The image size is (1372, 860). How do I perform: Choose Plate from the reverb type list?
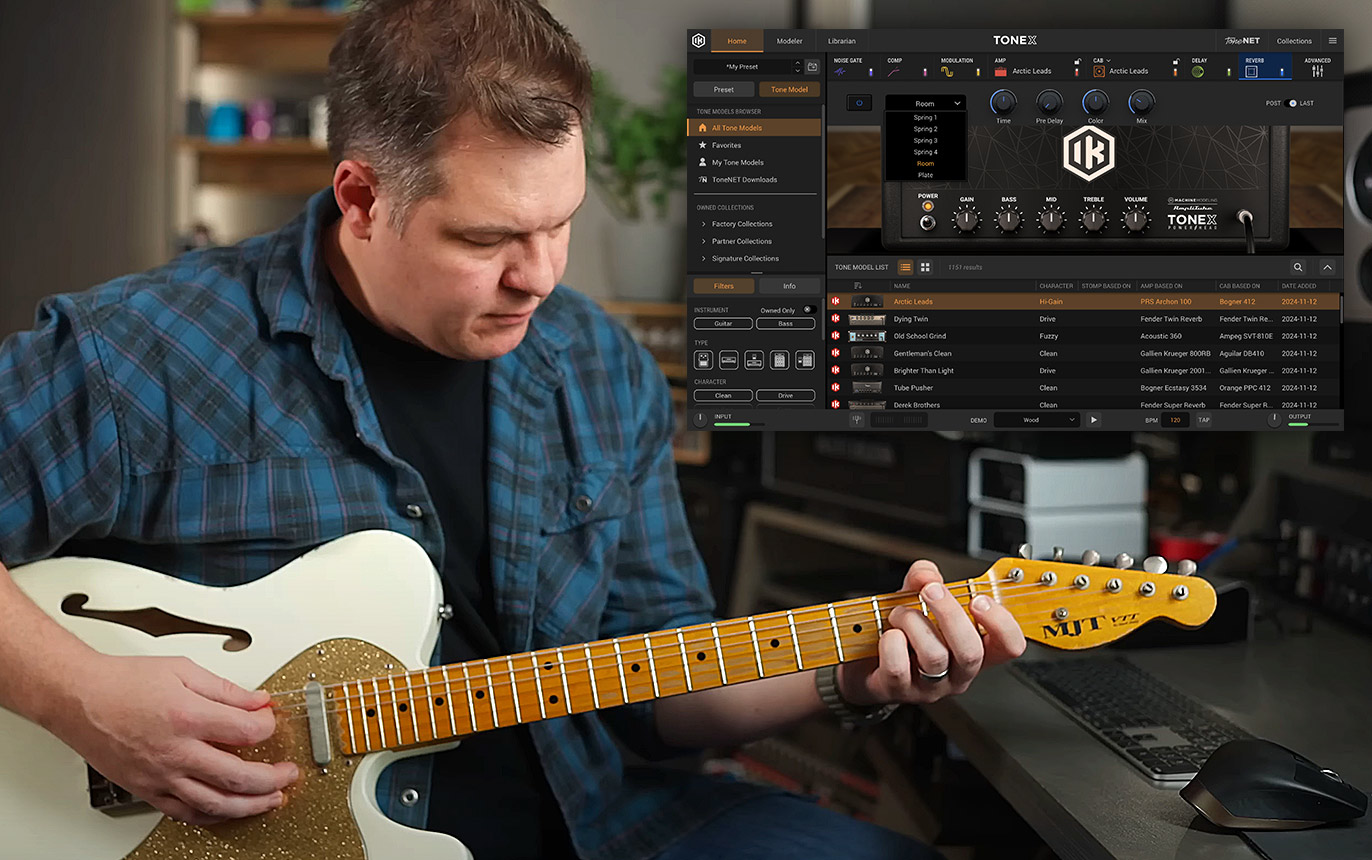click(925, 175)
